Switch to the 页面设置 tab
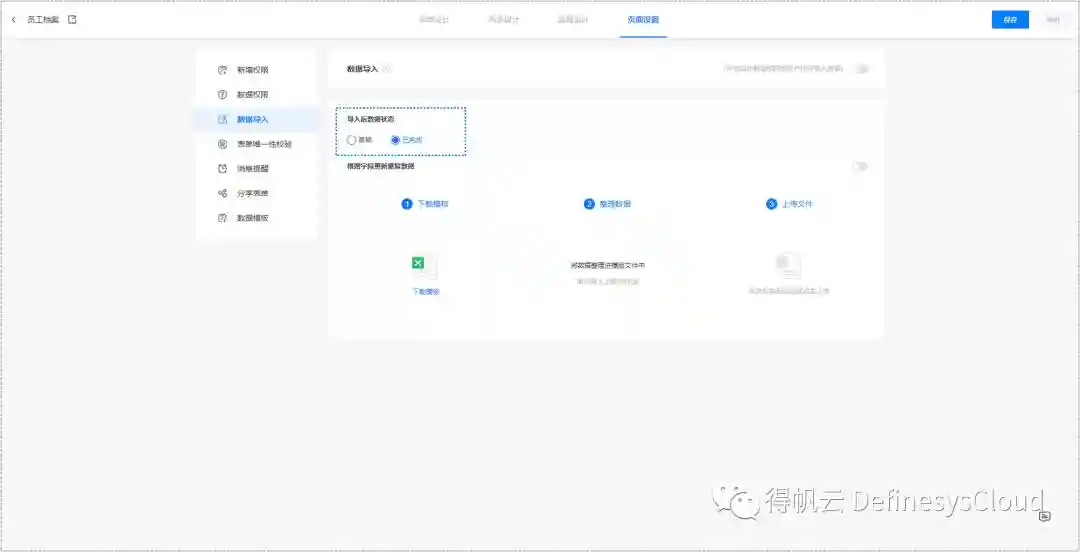Viewport: 1080px width, 552px height. point(642,20)
